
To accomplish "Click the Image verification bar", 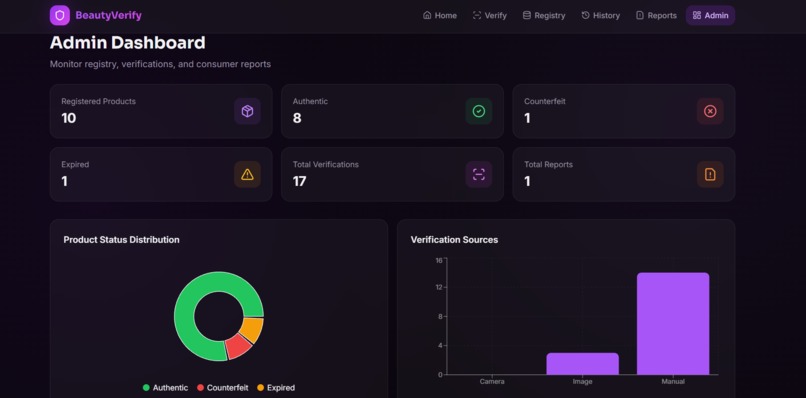I will pyautogui.click(x=582, y=364).
